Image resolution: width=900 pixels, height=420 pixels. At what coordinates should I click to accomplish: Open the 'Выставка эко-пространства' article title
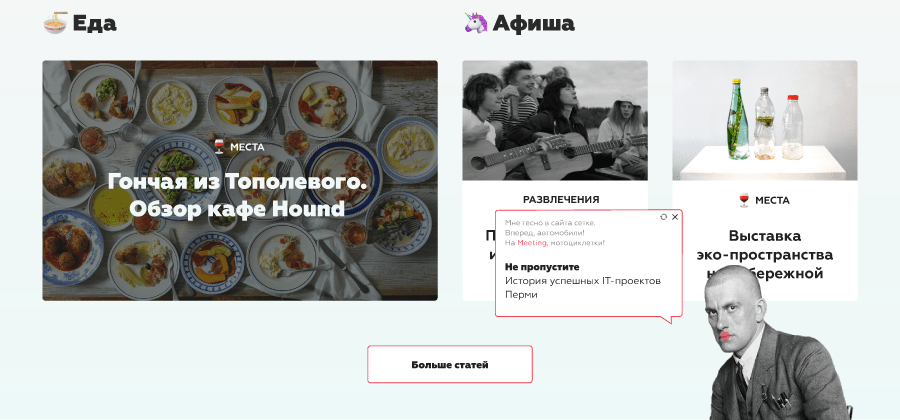tap(765, 254)
